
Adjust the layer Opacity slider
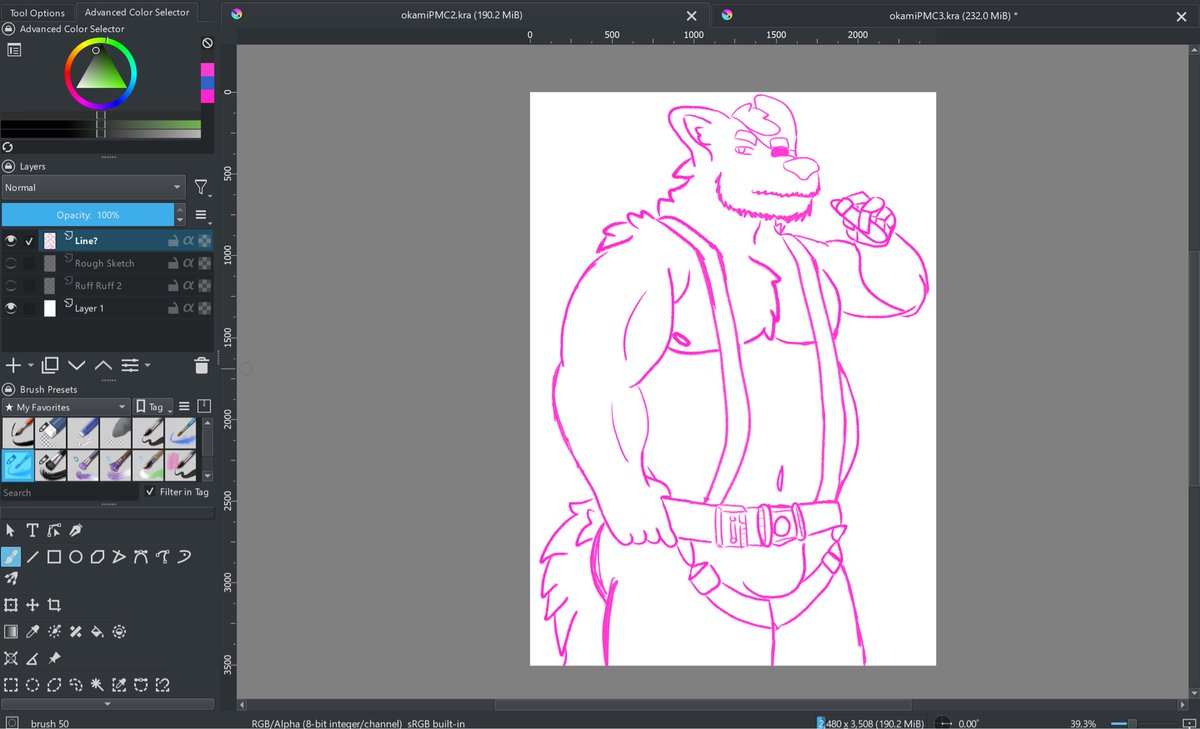[88, 215]
